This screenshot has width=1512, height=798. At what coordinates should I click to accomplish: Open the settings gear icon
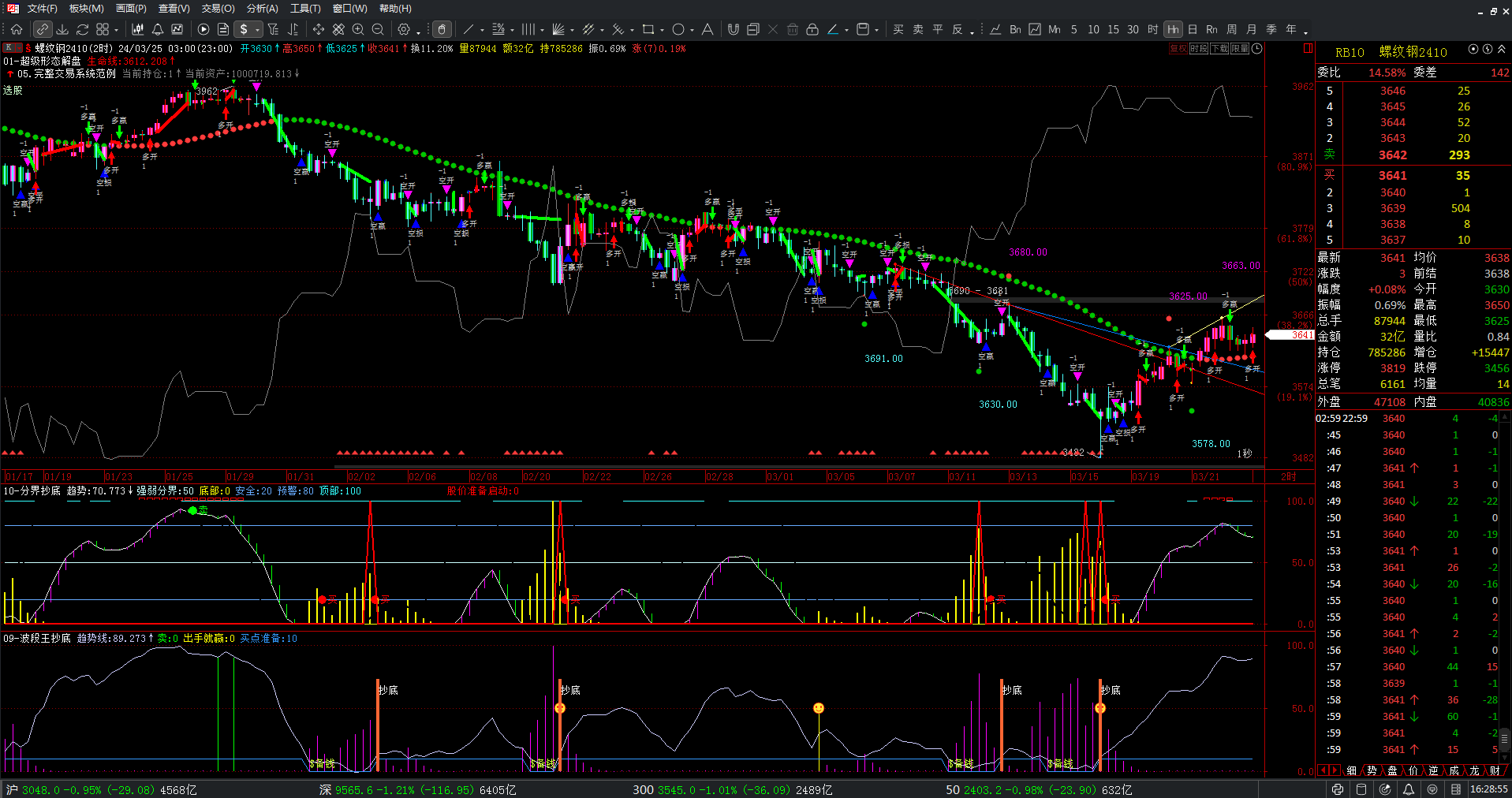[404, 29]
